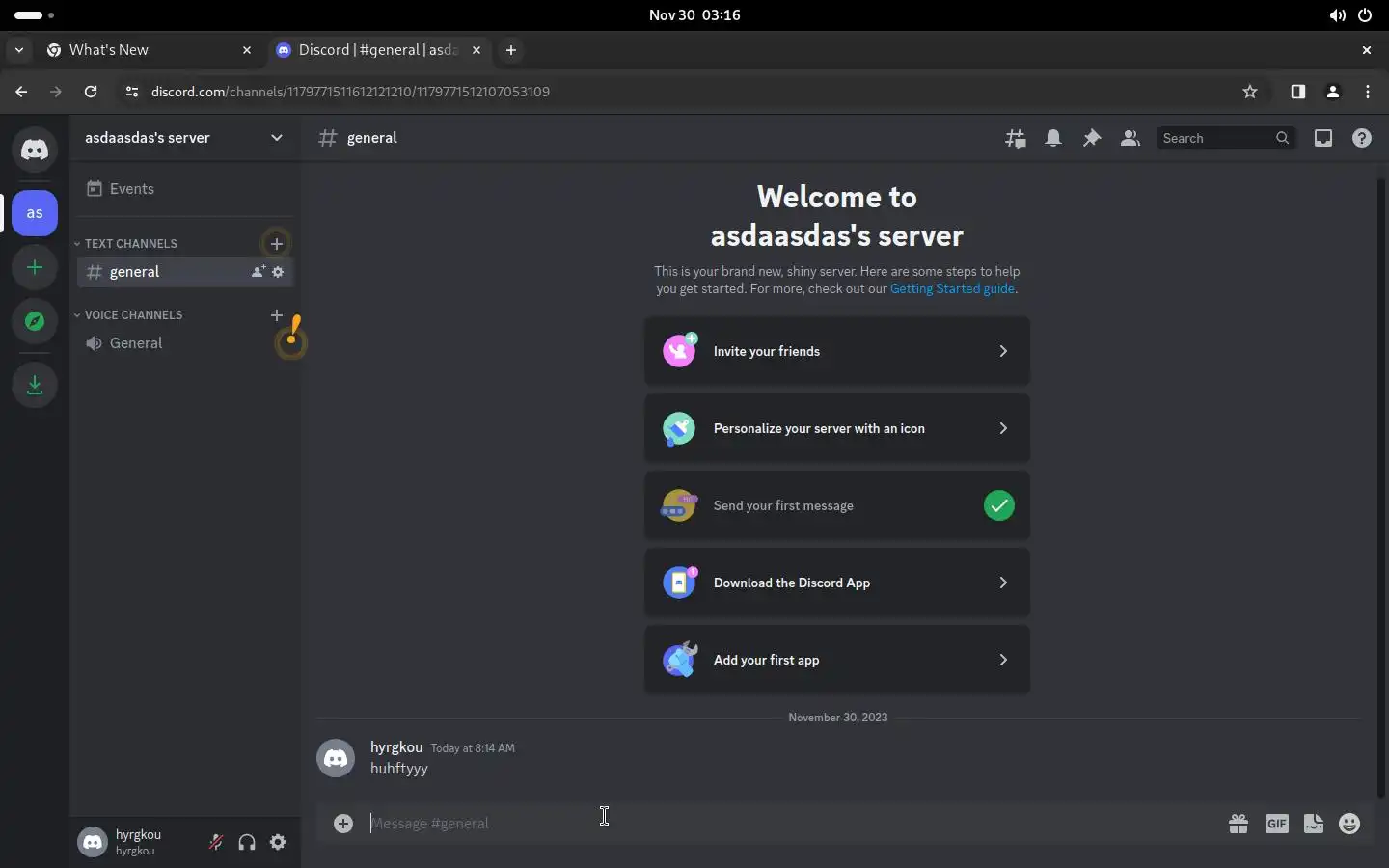
Task: Click the search magnifier icon
Action: tap(1282, 138)
